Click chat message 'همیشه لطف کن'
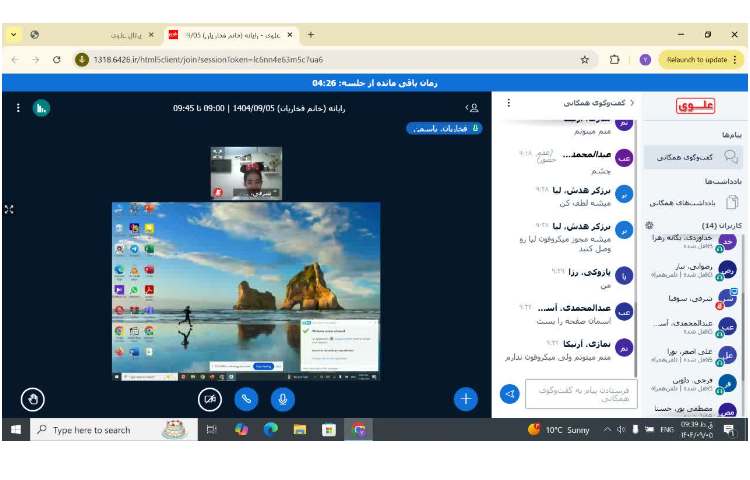The height and width of the screenshot is (480, 750). [x=585, y=203]
